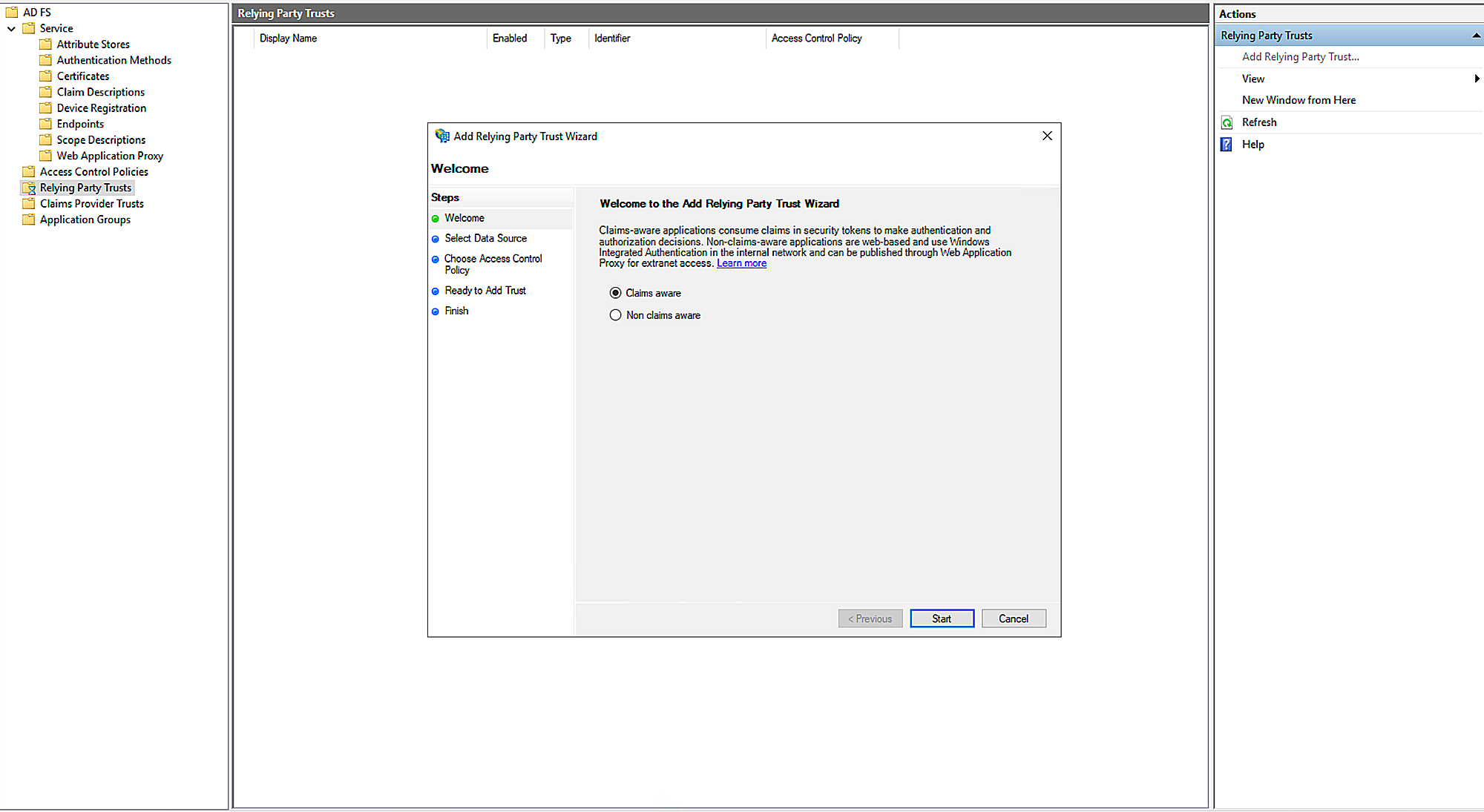Cancel the wizard
This screenshot has width=1484, height=812.
tap(1013, 618)
